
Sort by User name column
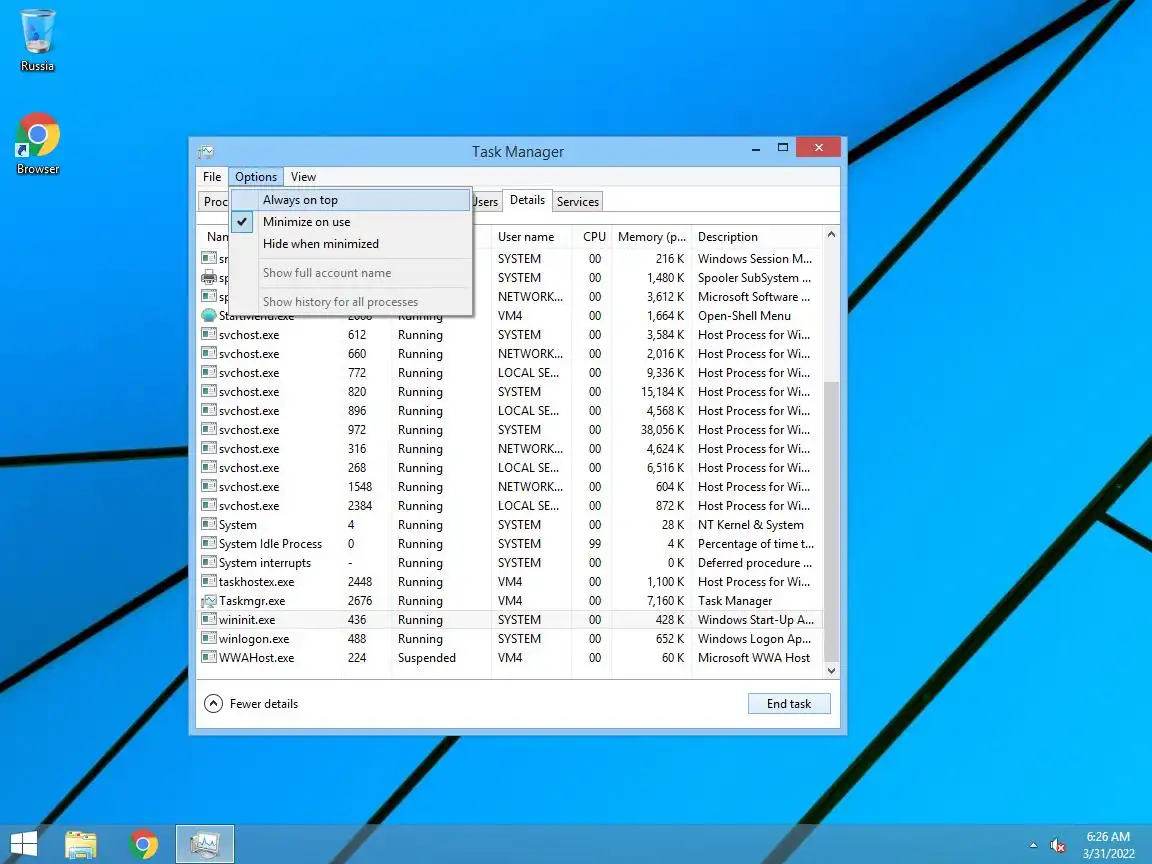(531, 237)
